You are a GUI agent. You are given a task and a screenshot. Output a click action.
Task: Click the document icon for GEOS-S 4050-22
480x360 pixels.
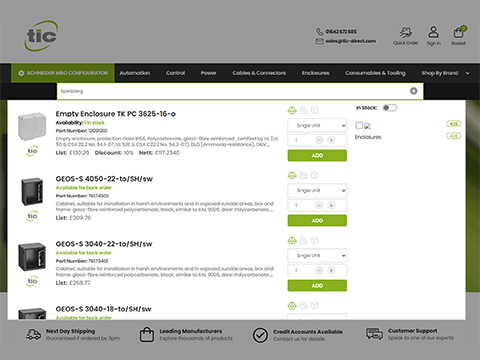(303, 175)
